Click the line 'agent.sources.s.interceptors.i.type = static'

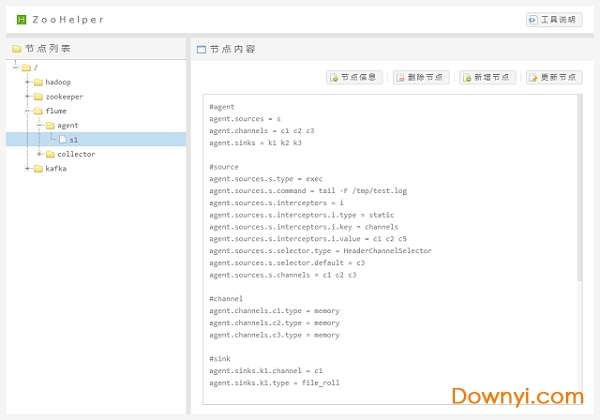tap(302, 215)
